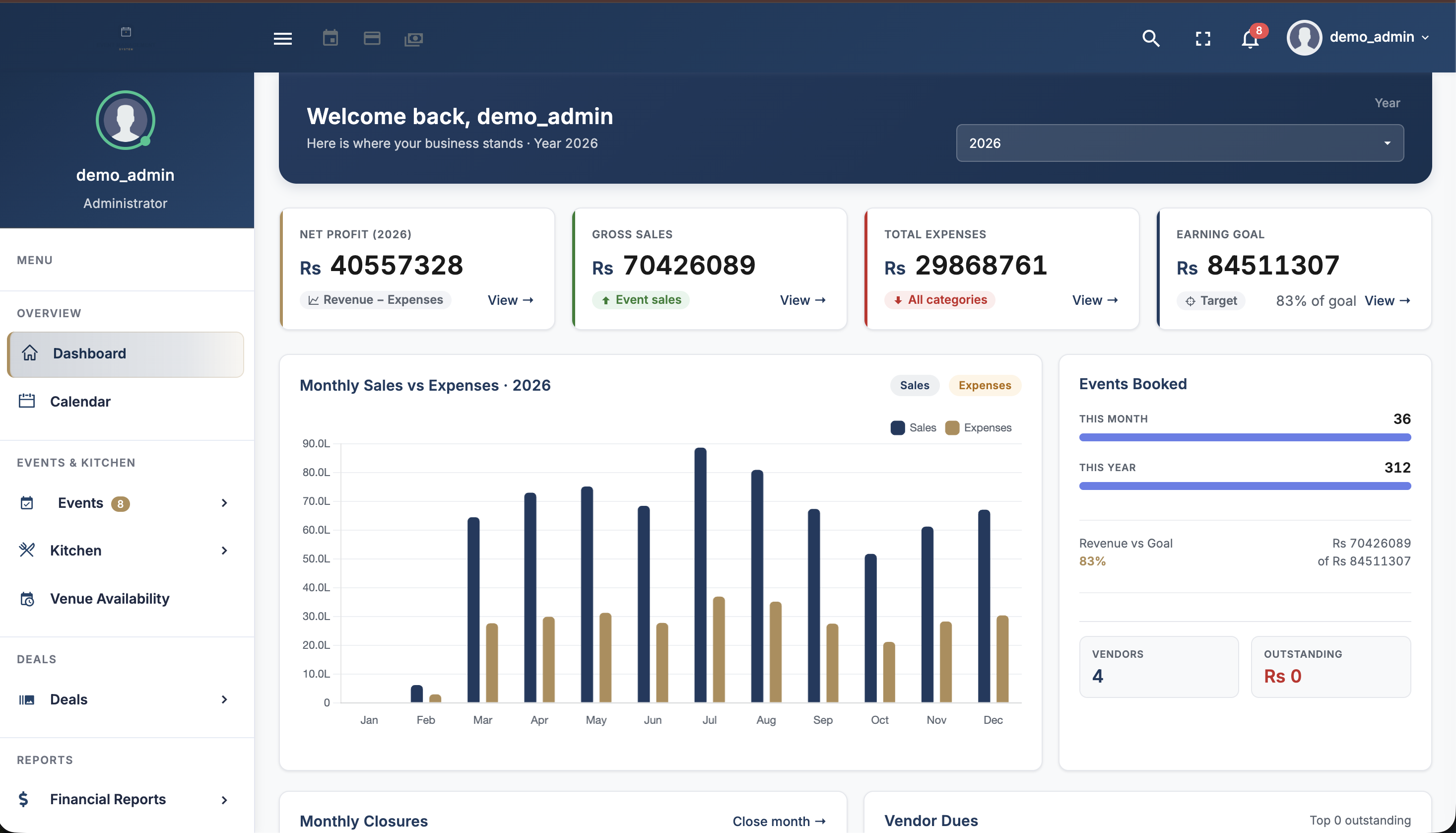Click the Expenses pill above chart
This screenshot has width=1456, height=833.
coord(985,385)
